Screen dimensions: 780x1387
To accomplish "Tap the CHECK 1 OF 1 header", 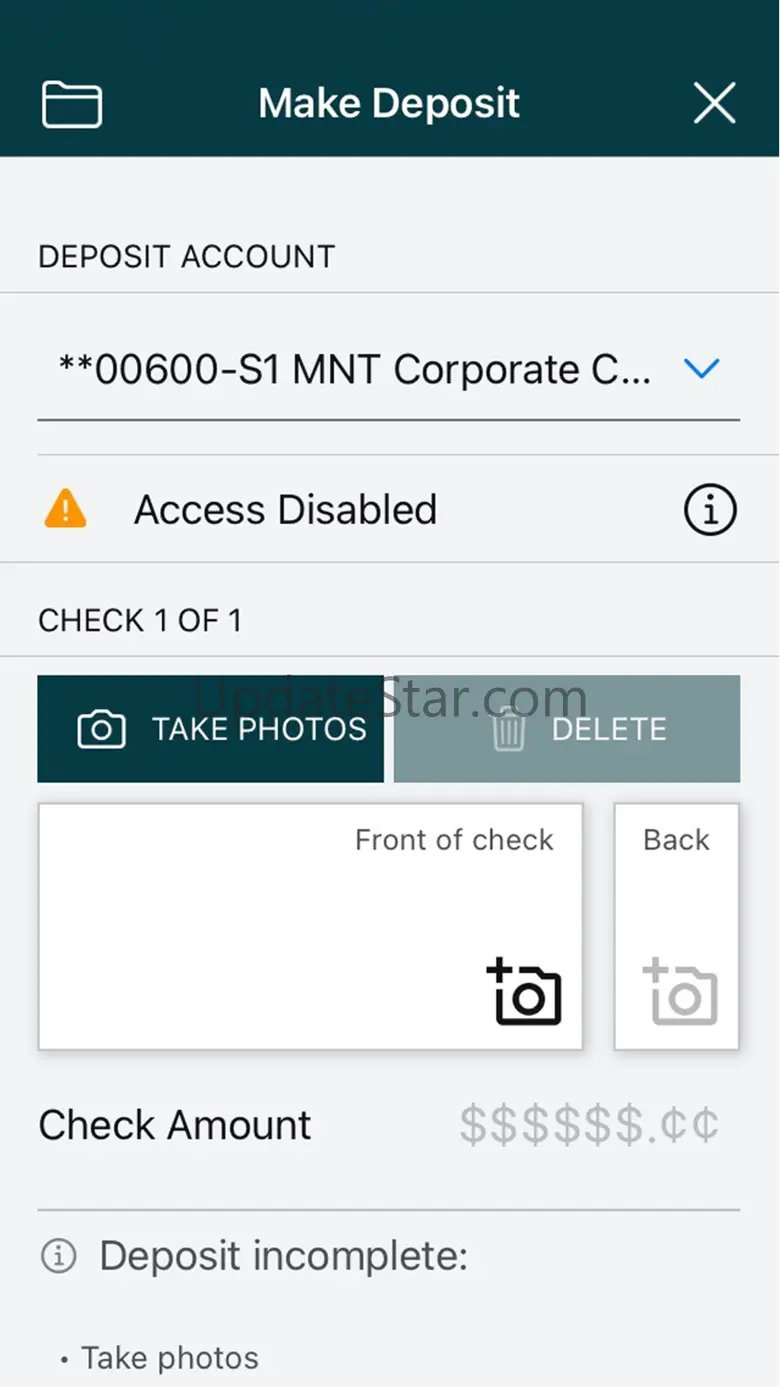I will point(140,621).
